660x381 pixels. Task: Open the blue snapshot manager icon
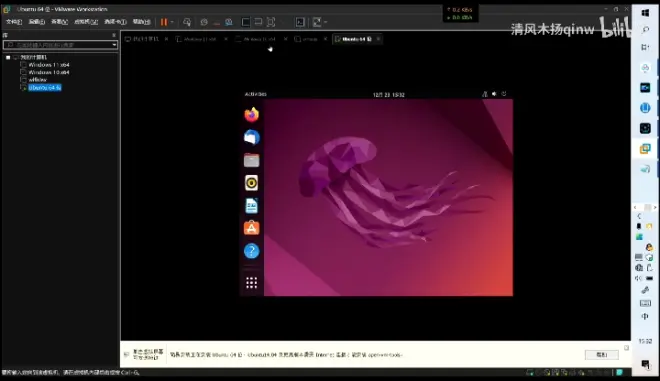pyautogui.click(x=229, y=22)
